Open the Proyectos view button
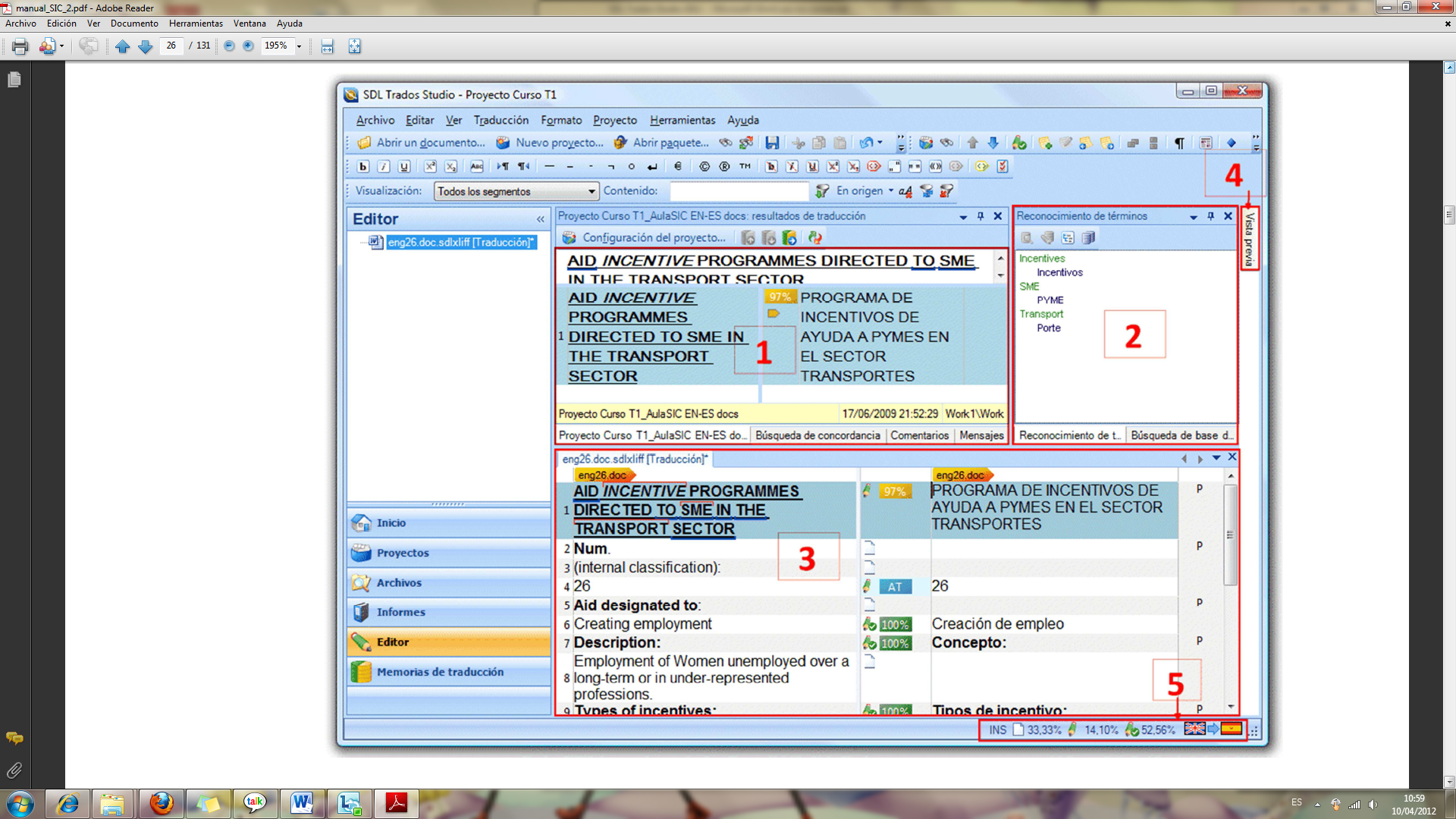This screenshot has width=1456, height=819. [x=449, y=553]
